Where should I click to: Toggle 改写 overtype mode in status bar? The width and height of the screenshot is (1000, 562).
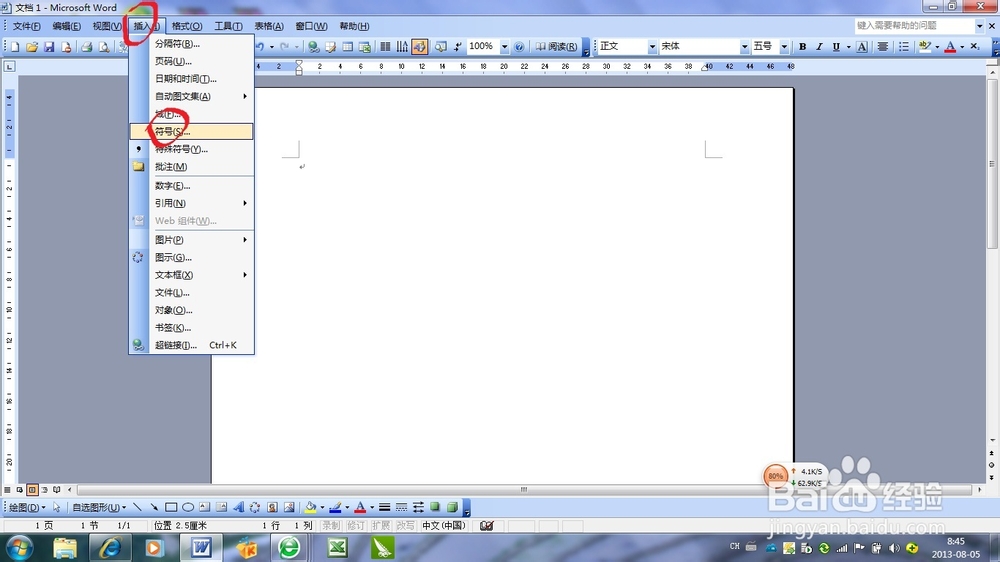point(406,526)
